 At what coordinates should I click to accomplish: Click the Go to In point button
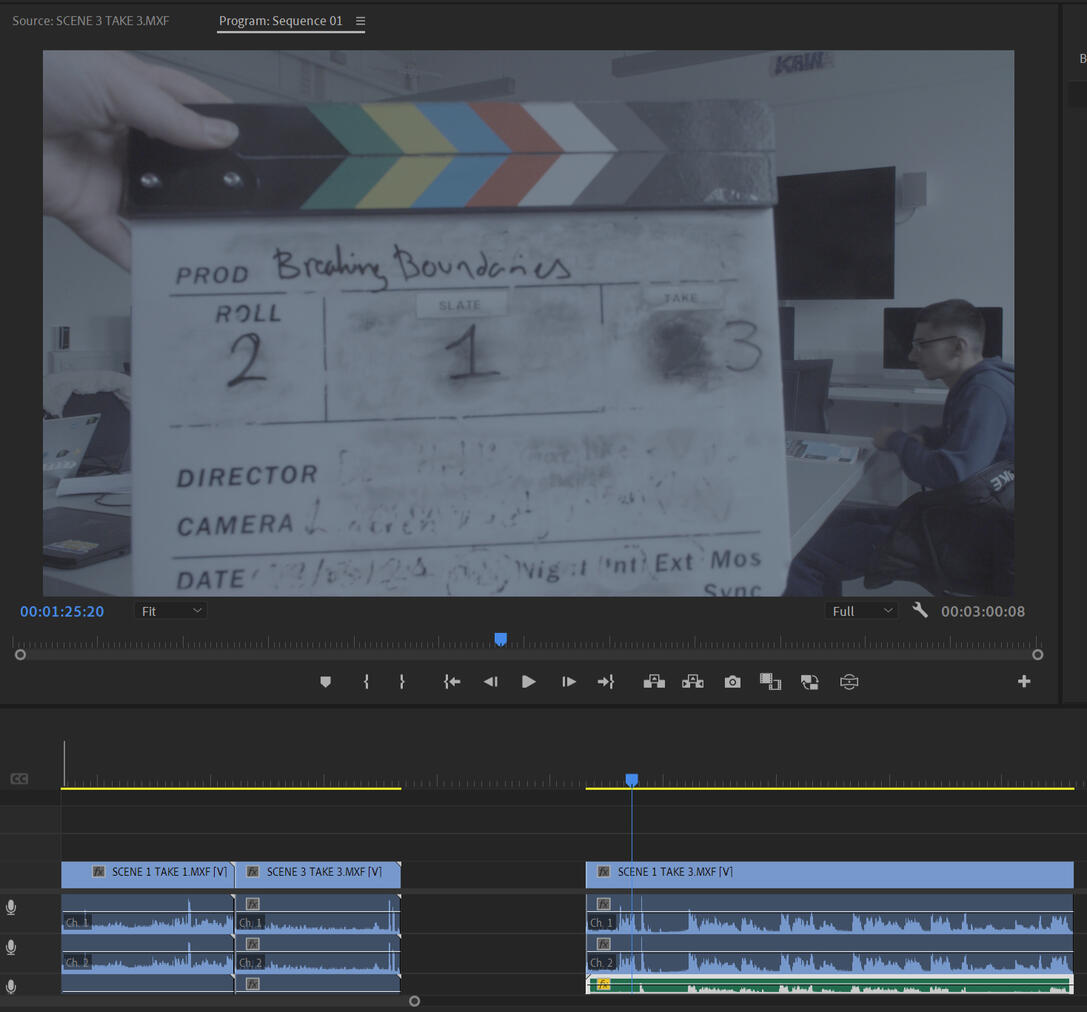(452, 682)
